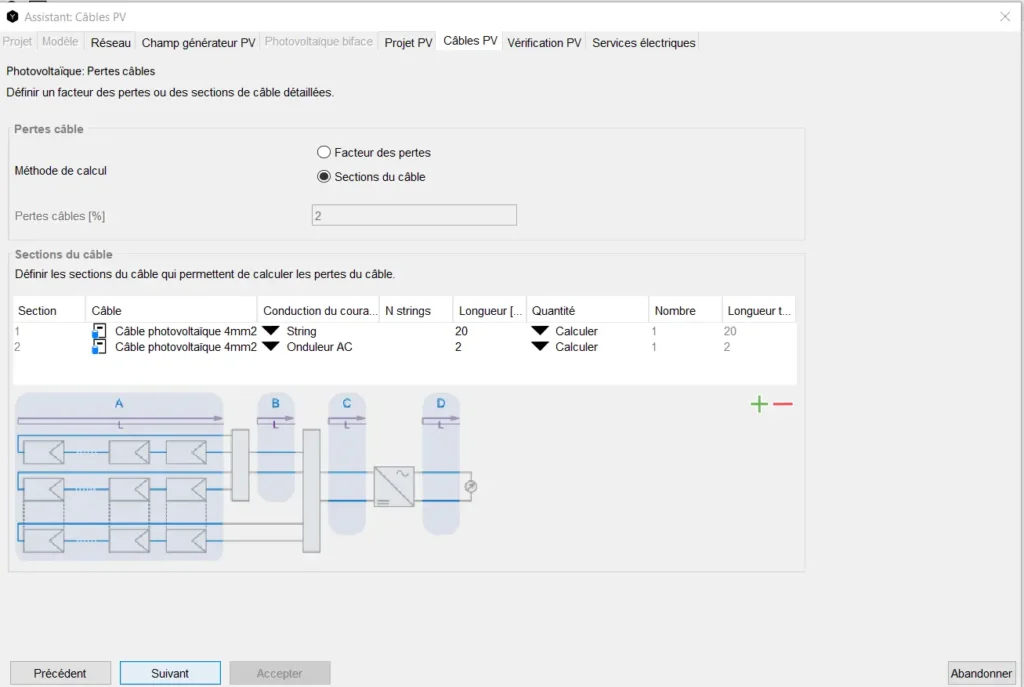The width and height of the screenshot is (1024, 687).
Task: Select segment D label in wiring diagram
Action: (441, 403)
